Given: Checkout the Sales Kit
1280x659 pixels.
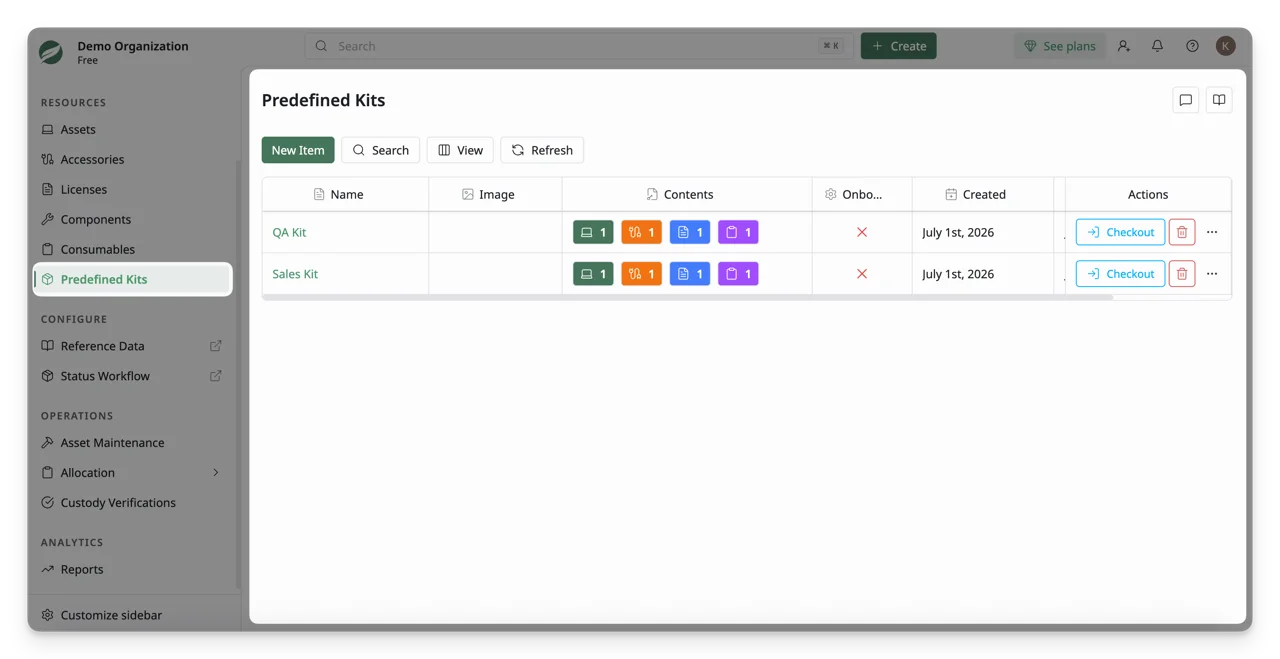Looking at the screenshot, I should (1120, 274).
